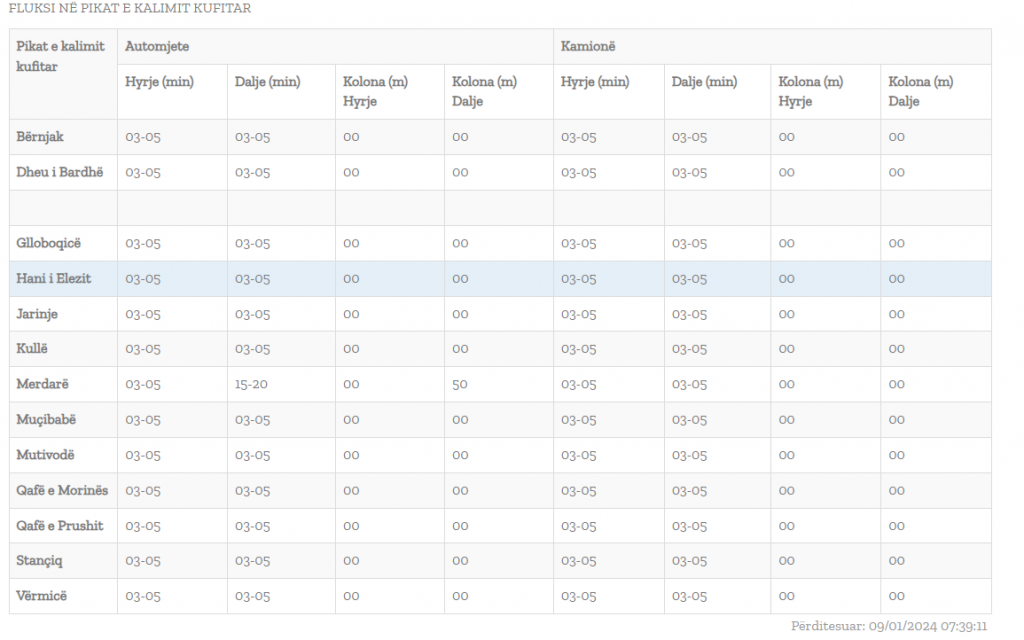Click the Jarinje row label
Image resolution: width=1024 pixels, height=640 pixels.
click(x=37, y=314)
